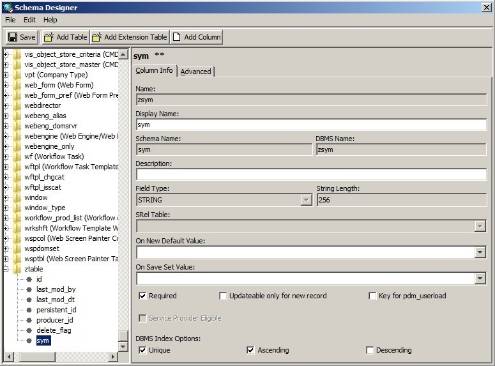495x366 pixels.
Task: Select the wftpl_isscat table
Action: point(43,187)
